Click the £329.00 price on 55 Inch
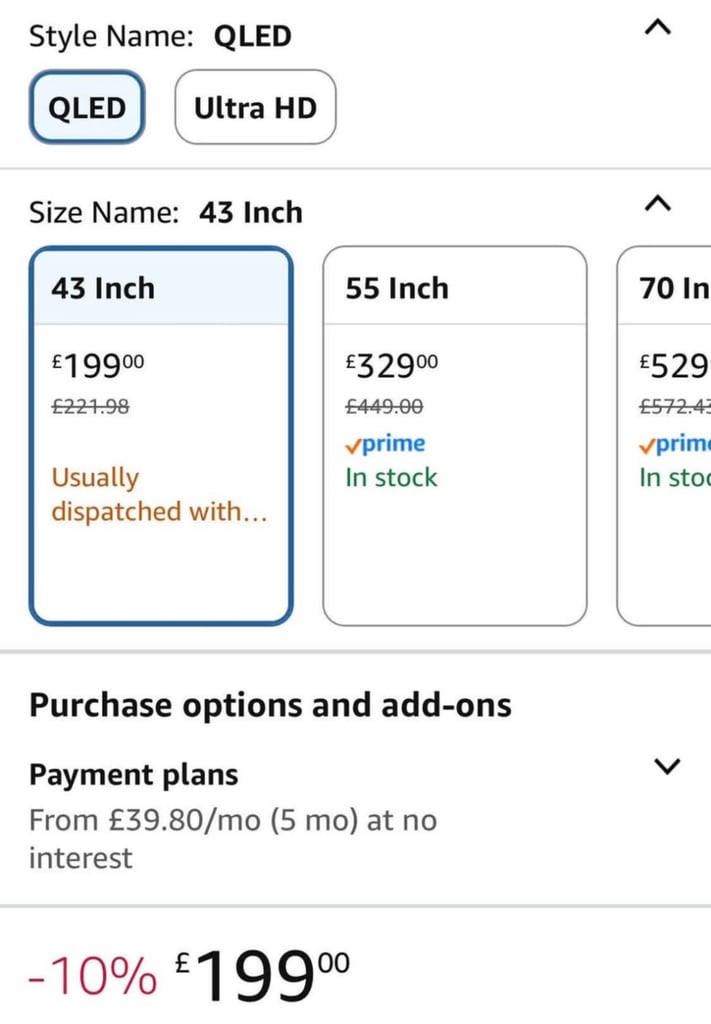 click(392, 365)
